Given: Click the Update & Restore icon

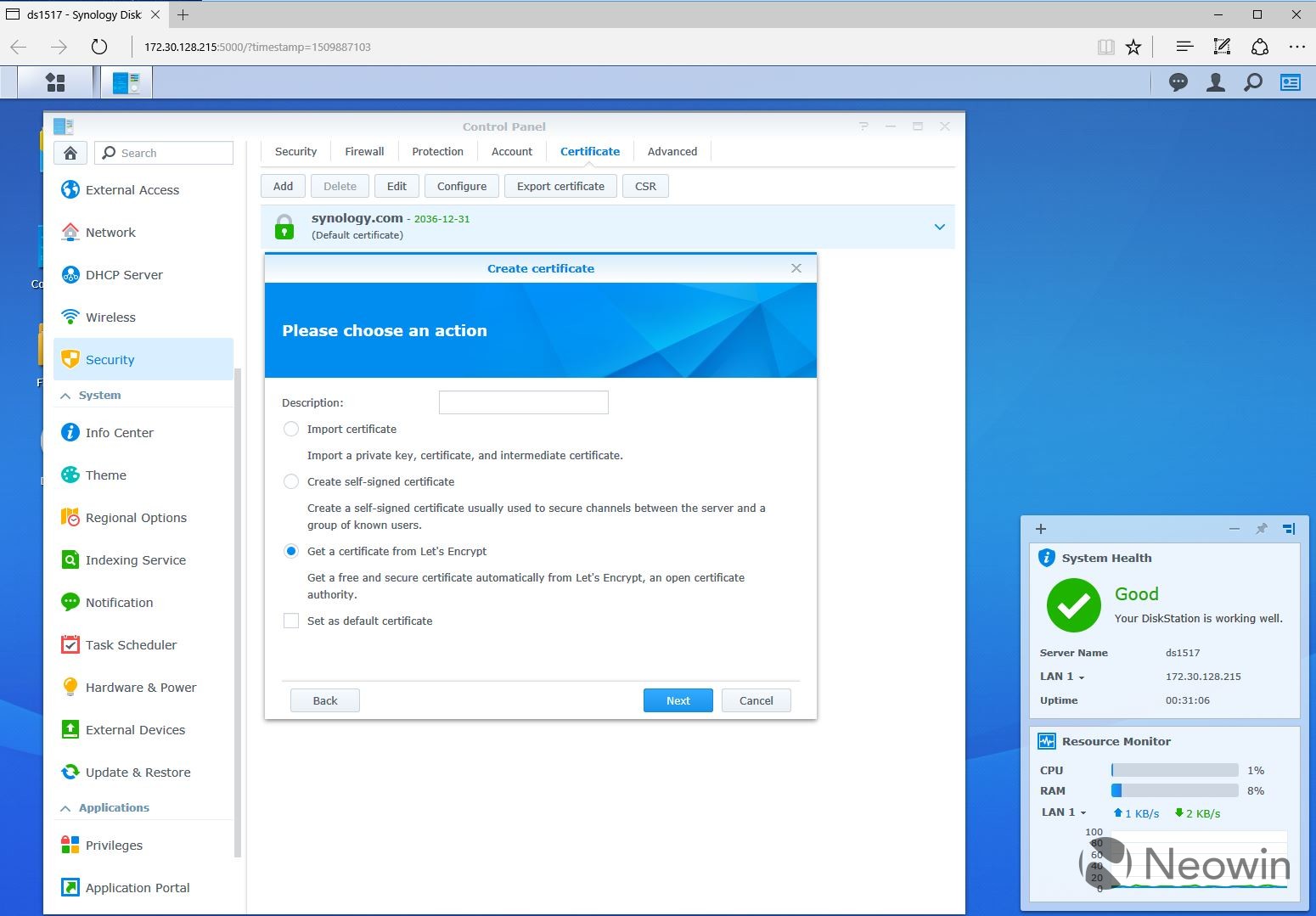Looking at the screenshot, I should 70,772.
